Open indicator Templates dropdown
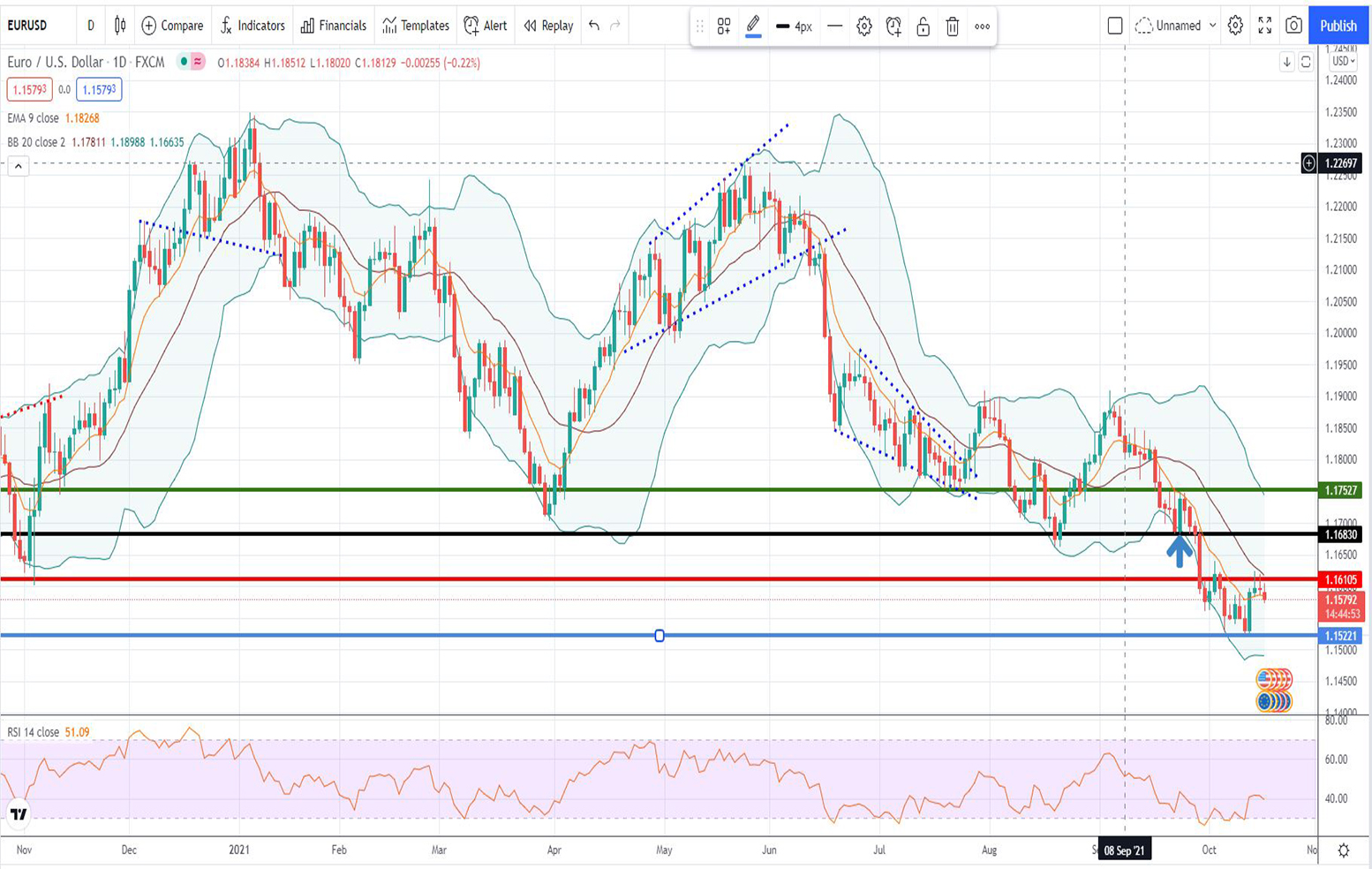Image resolution: width=1372 pixels, height=869 pixels. tap(415, 26)
